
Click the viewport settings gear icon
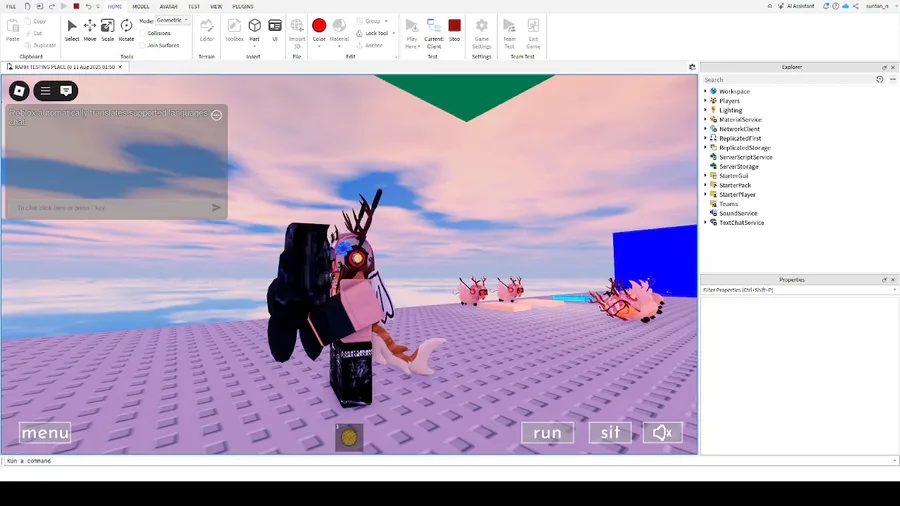(692, 67)
